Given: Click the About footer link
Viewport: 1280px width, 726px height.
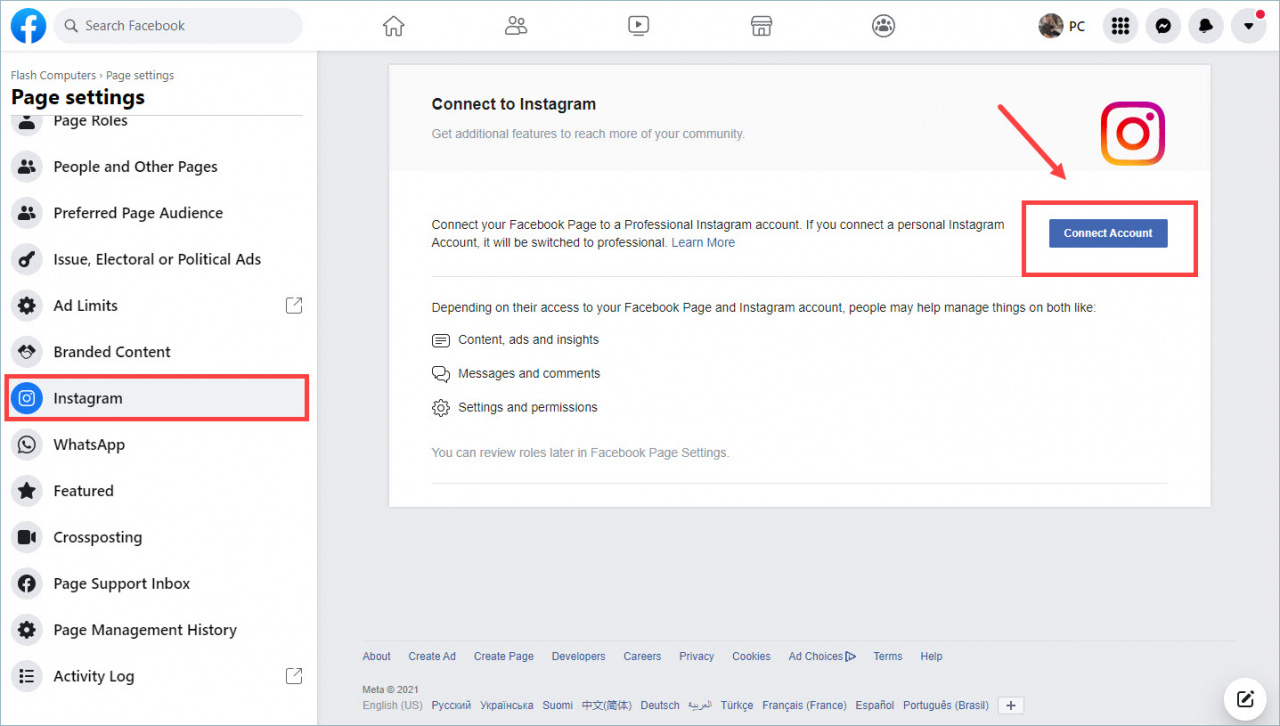Looking at the screenshot, I should [376, 656].
